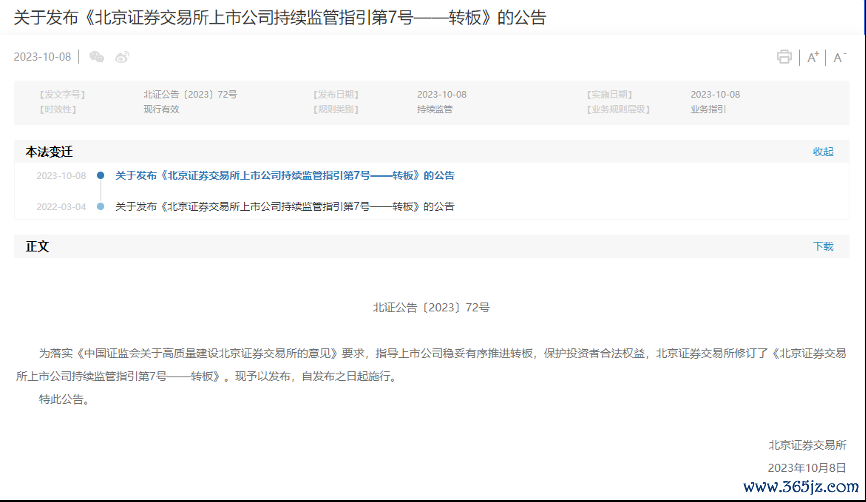866x502 pixels.
Task: Click the 正文 section heading
Action: [x=37, y=246]
